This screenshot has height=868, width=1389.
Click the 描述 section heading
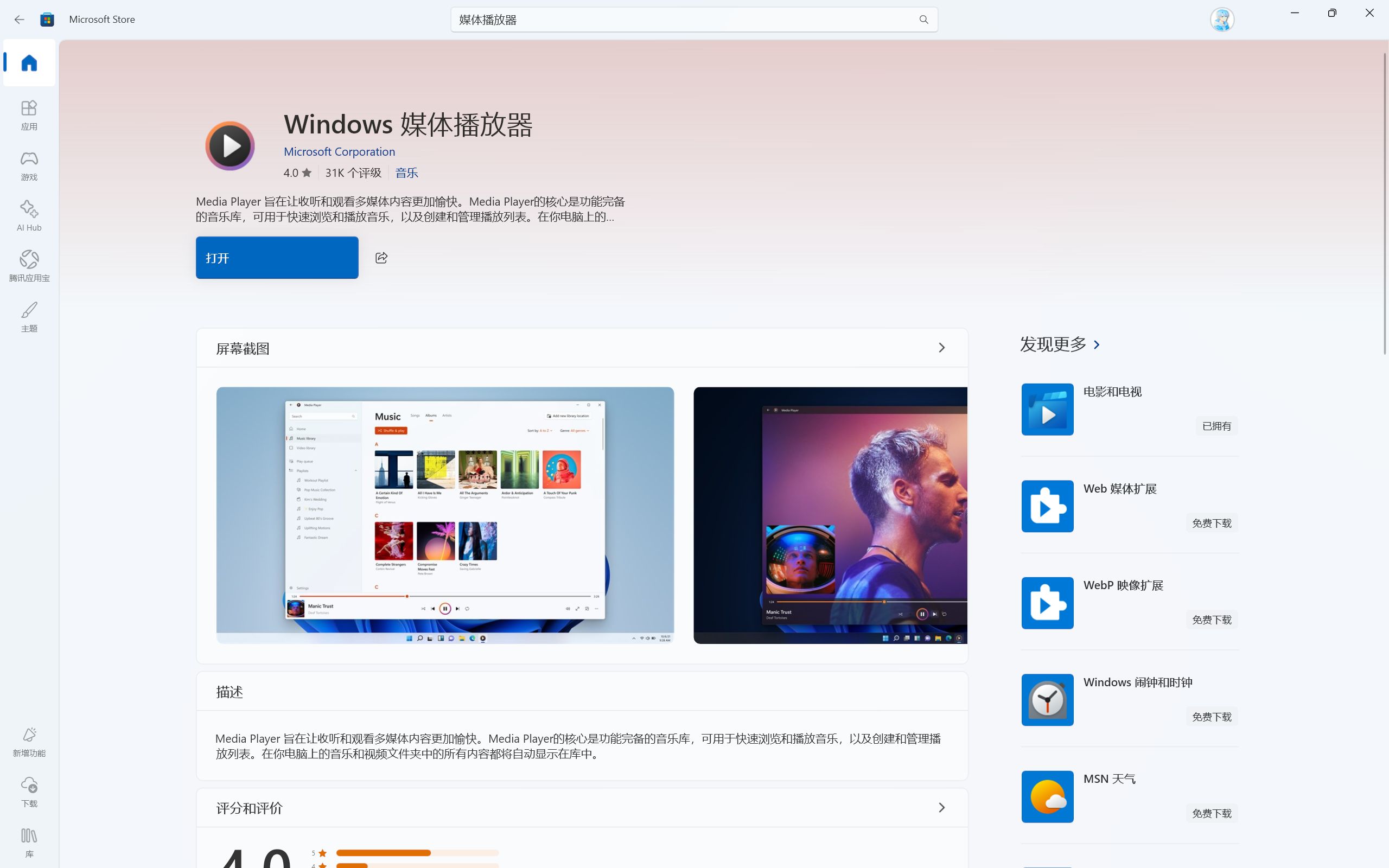(x=230, y=692)
